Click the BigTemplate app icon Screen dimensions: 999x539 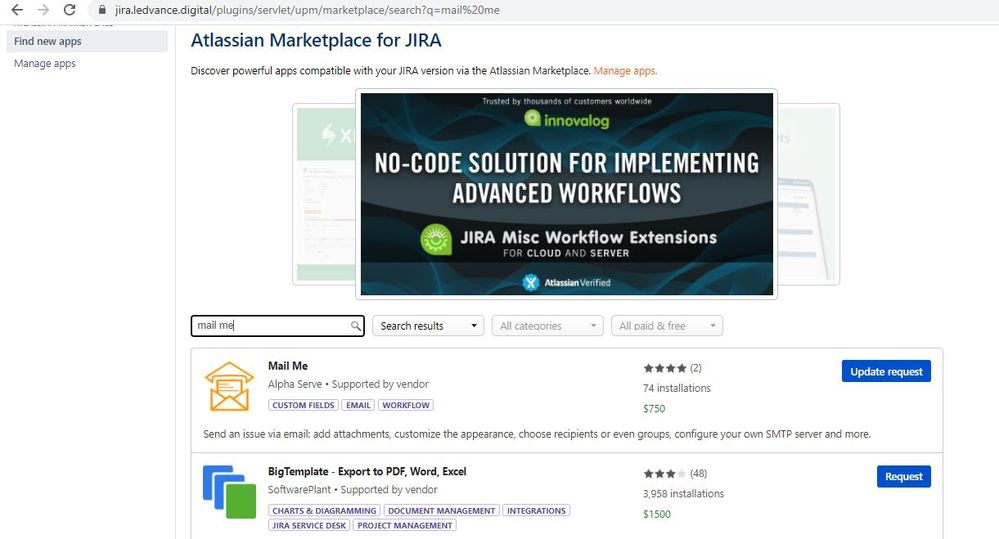click(229, 492)
